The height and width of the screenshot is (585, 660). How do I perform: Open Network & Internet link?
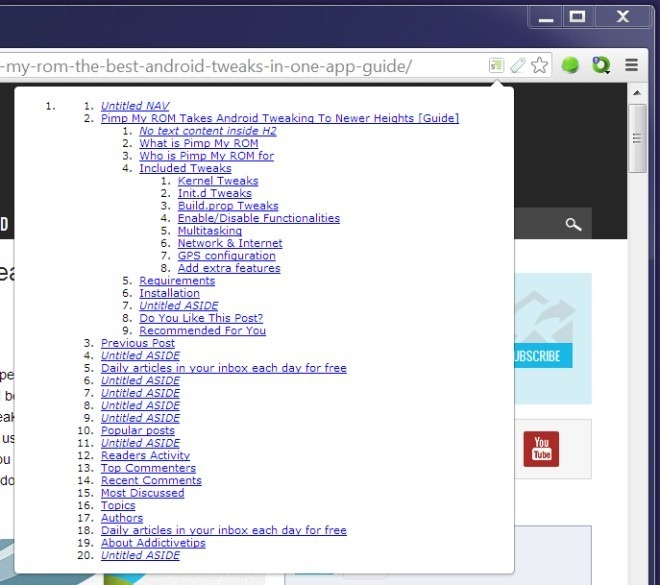pos(230,243)
